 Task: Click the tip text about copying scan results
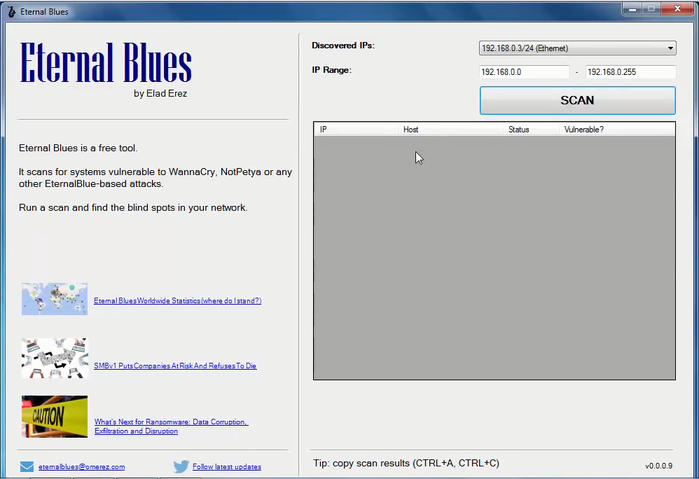tap(406, 463)
